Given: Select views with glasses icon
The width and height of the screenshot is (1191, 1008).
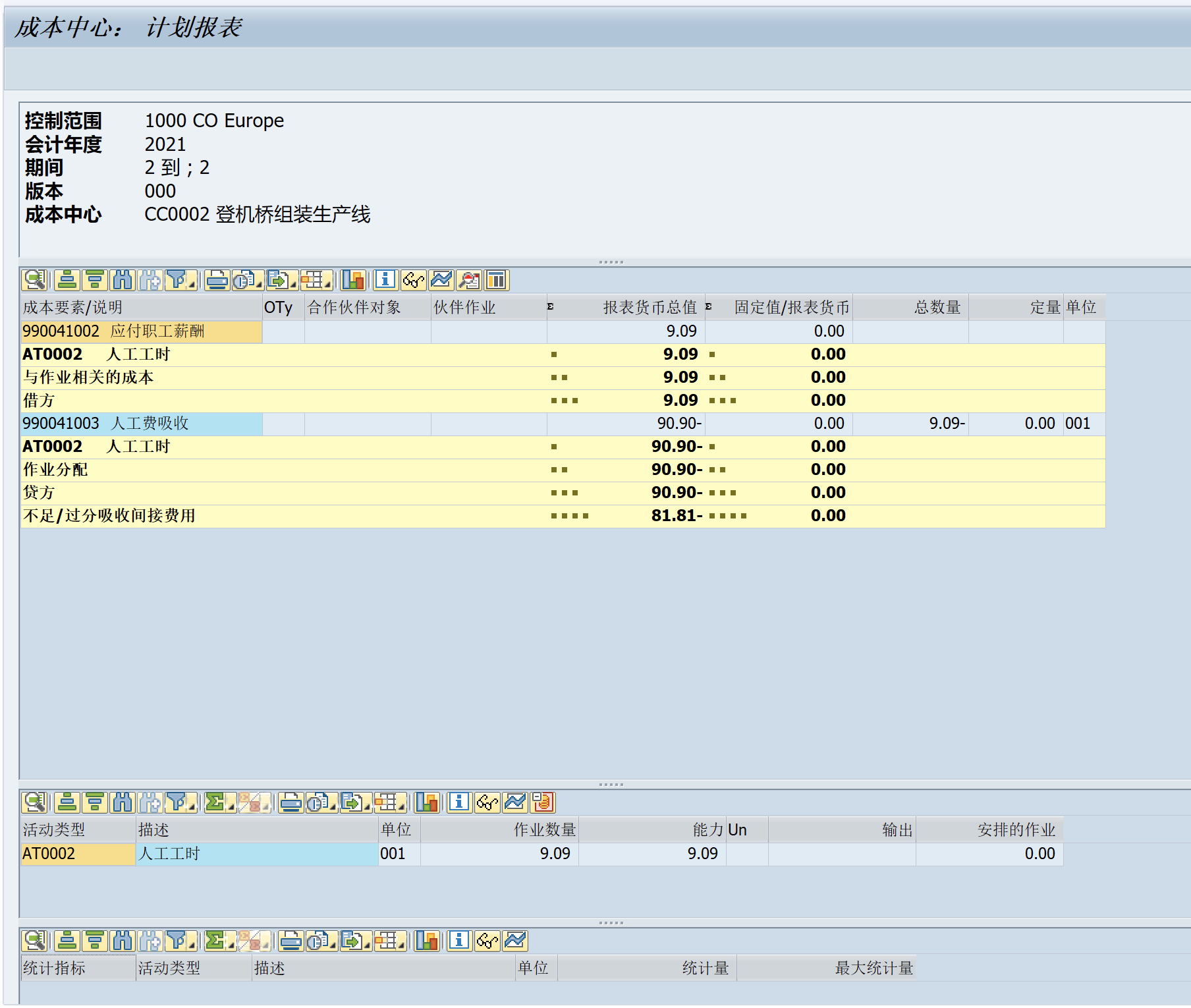Looking at the screenshot, I should [x=413, y=280].
